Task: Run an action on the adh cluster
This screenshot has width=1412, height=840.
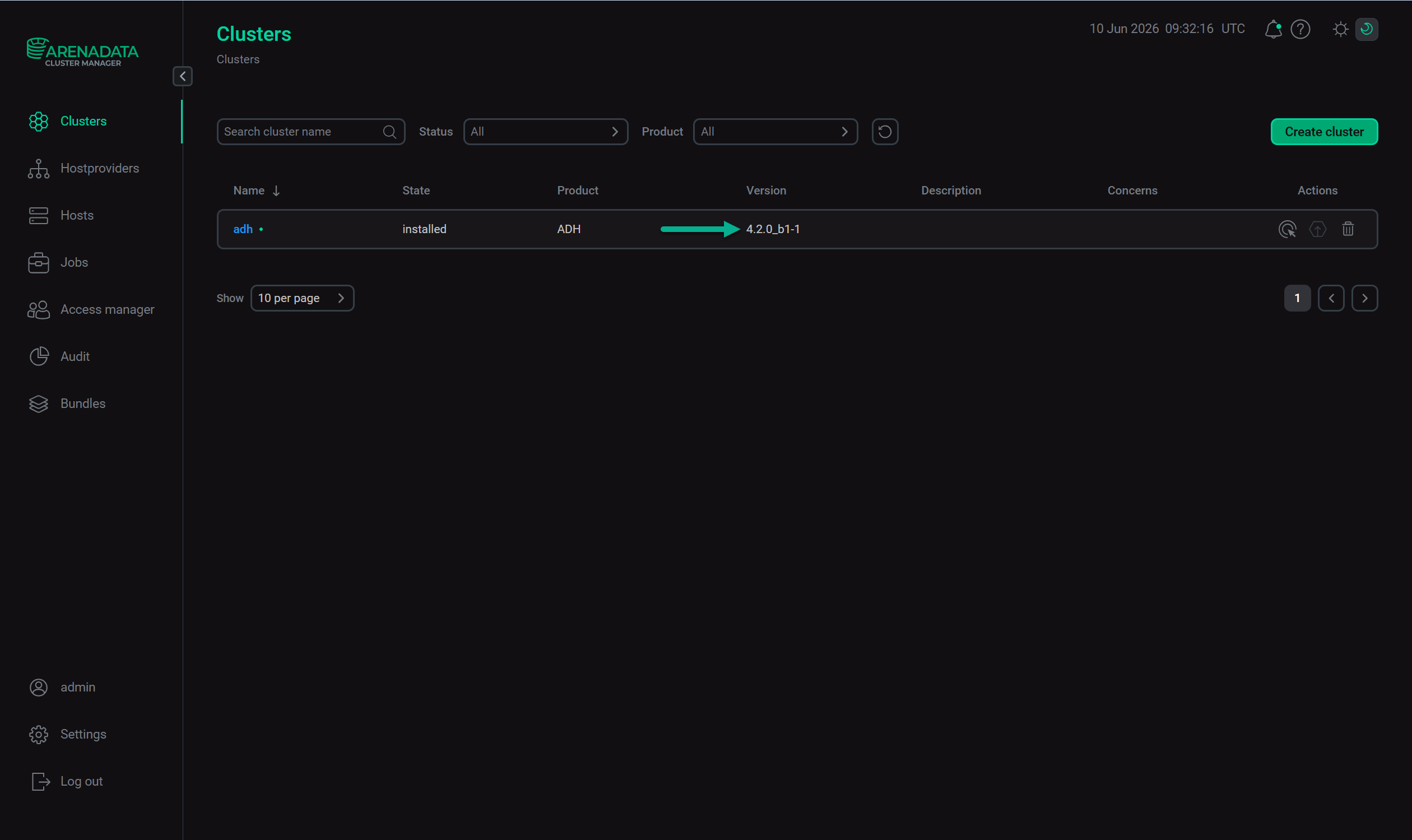Action: 1287,229
